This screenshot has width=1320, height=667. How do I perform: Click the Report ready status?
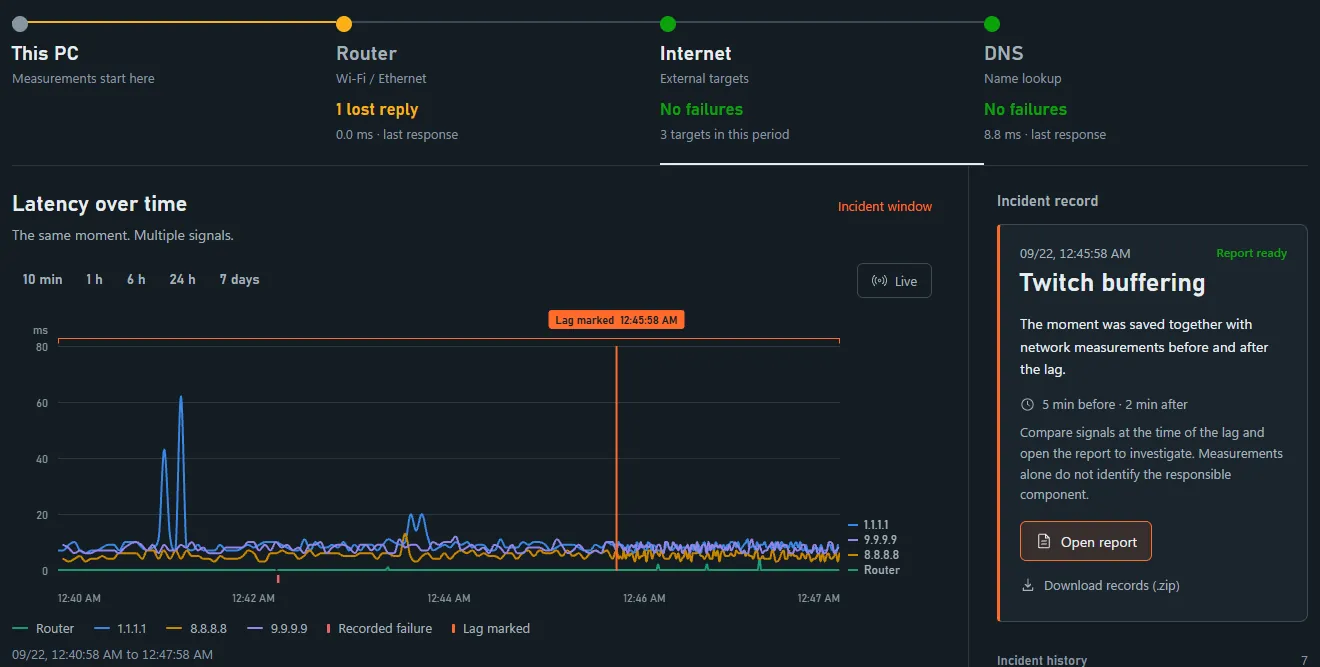1251,254
